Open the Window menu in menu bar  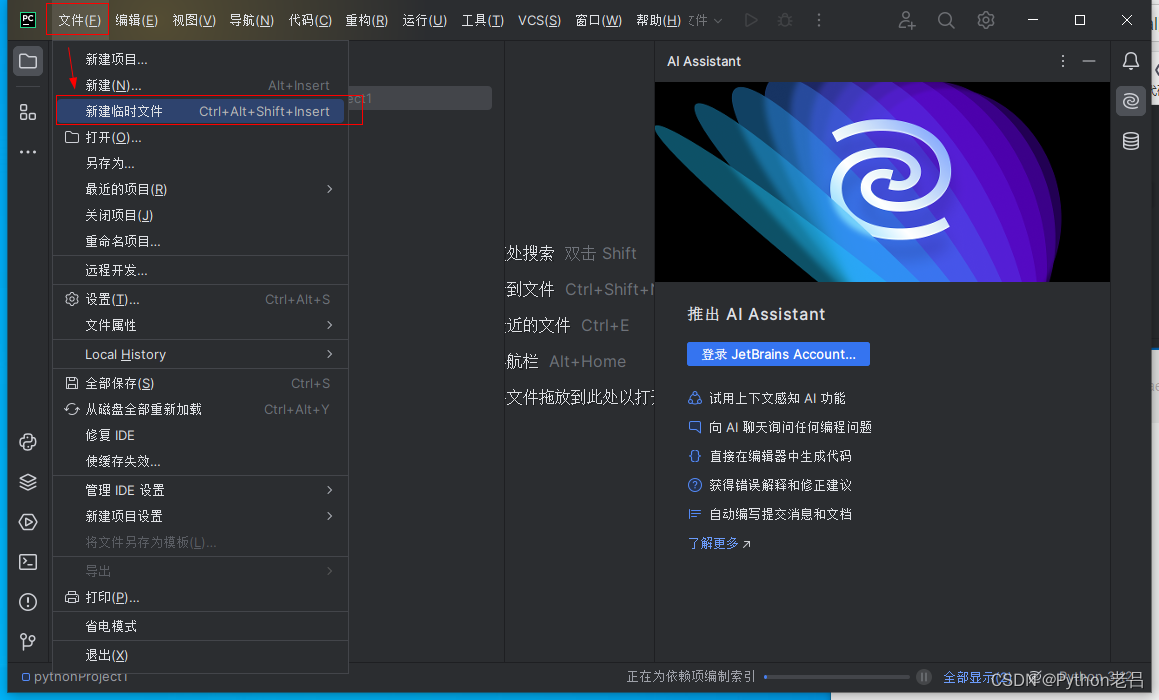pos(598,20)
